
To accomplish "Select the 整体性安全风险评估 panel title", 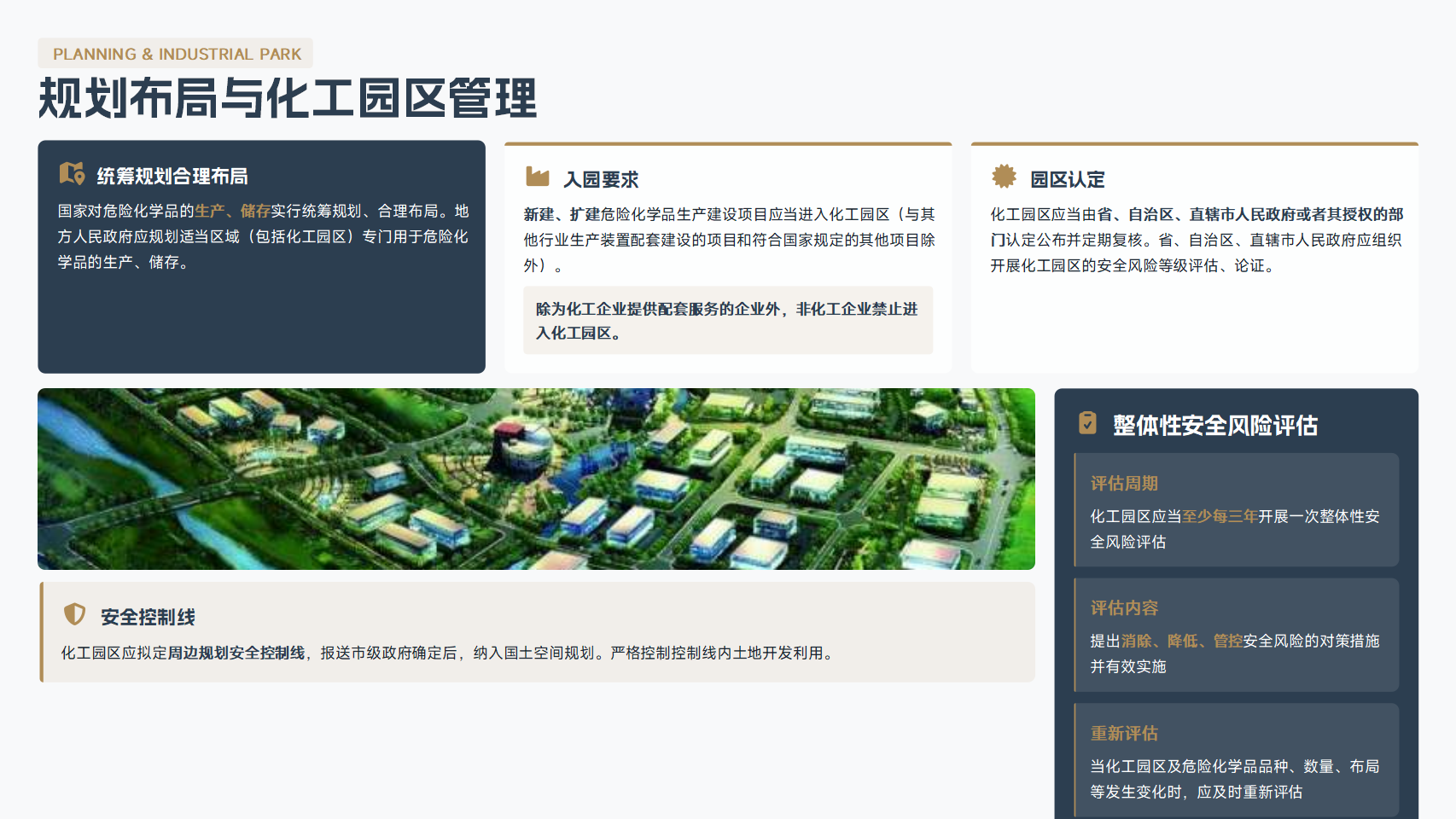I will tap(1214, 426).
